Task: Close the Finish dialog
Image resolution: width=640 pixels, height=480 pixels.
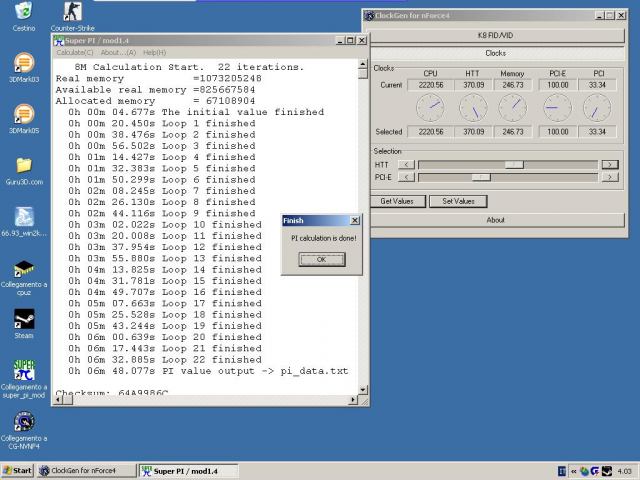Action: pos(355,220)
